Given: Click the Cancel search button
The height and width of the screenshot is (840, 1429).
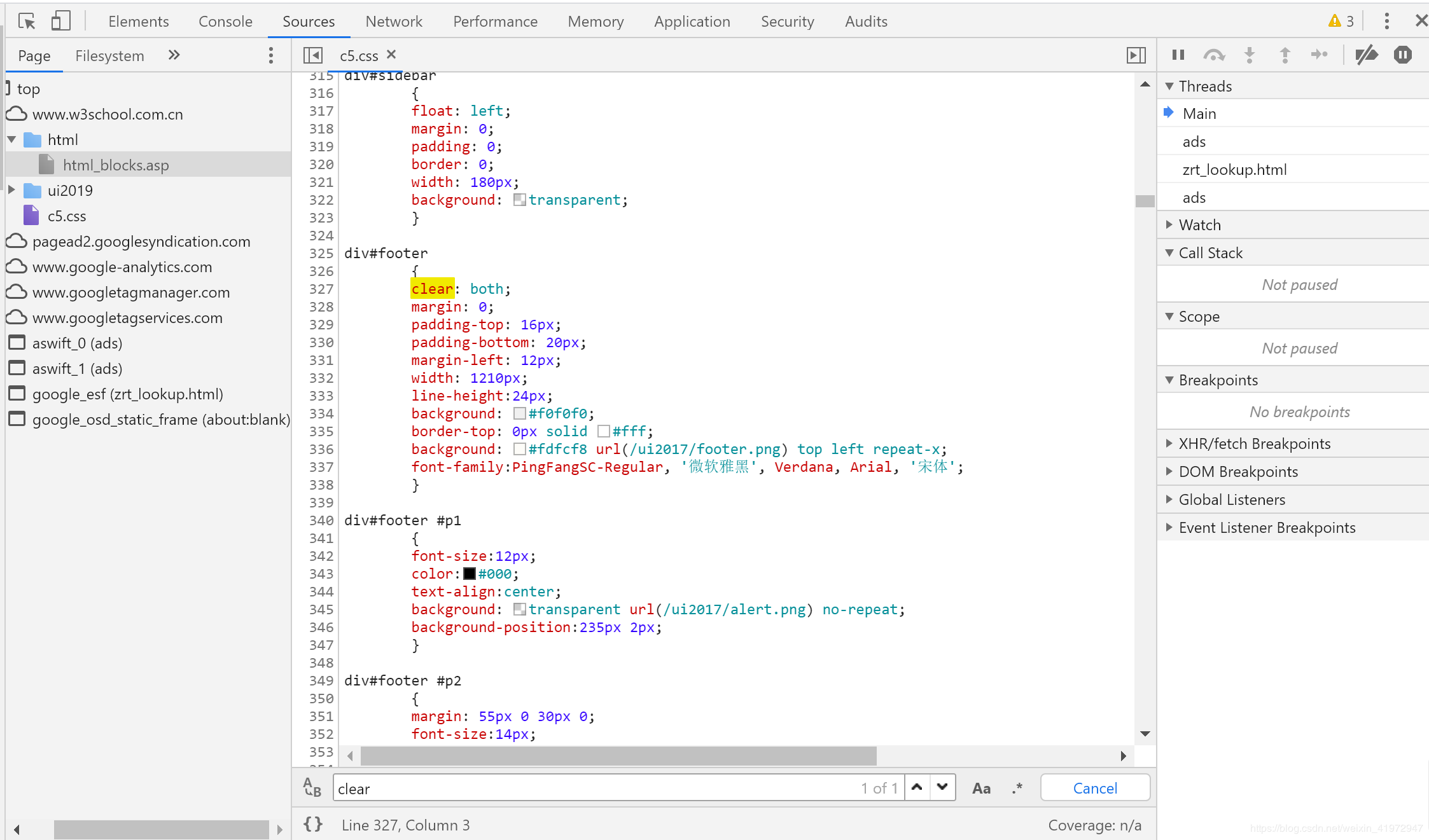Looking at the screenshot, I should [1094, 788].
